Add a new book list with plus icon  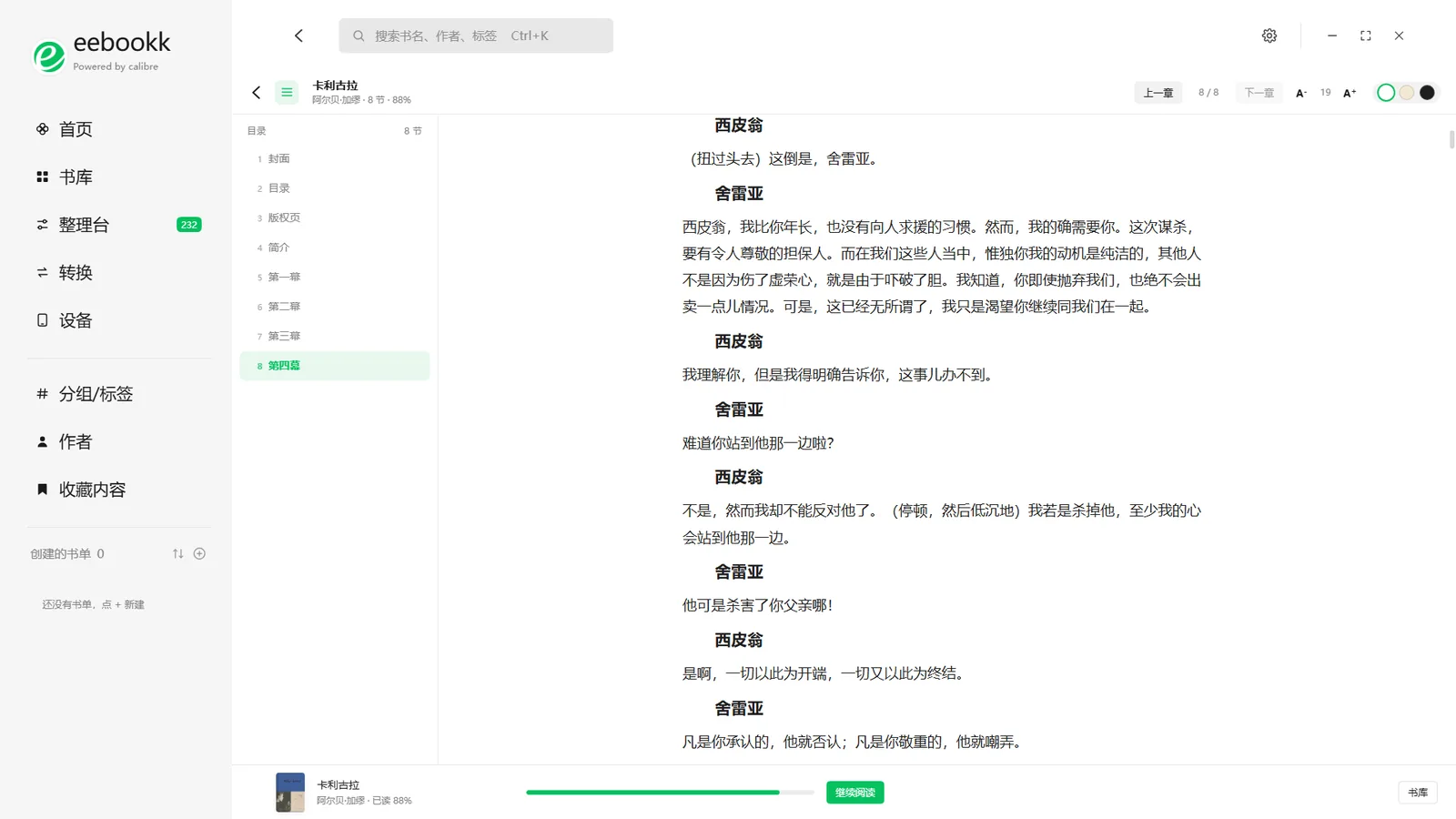[x=199, y=553]
